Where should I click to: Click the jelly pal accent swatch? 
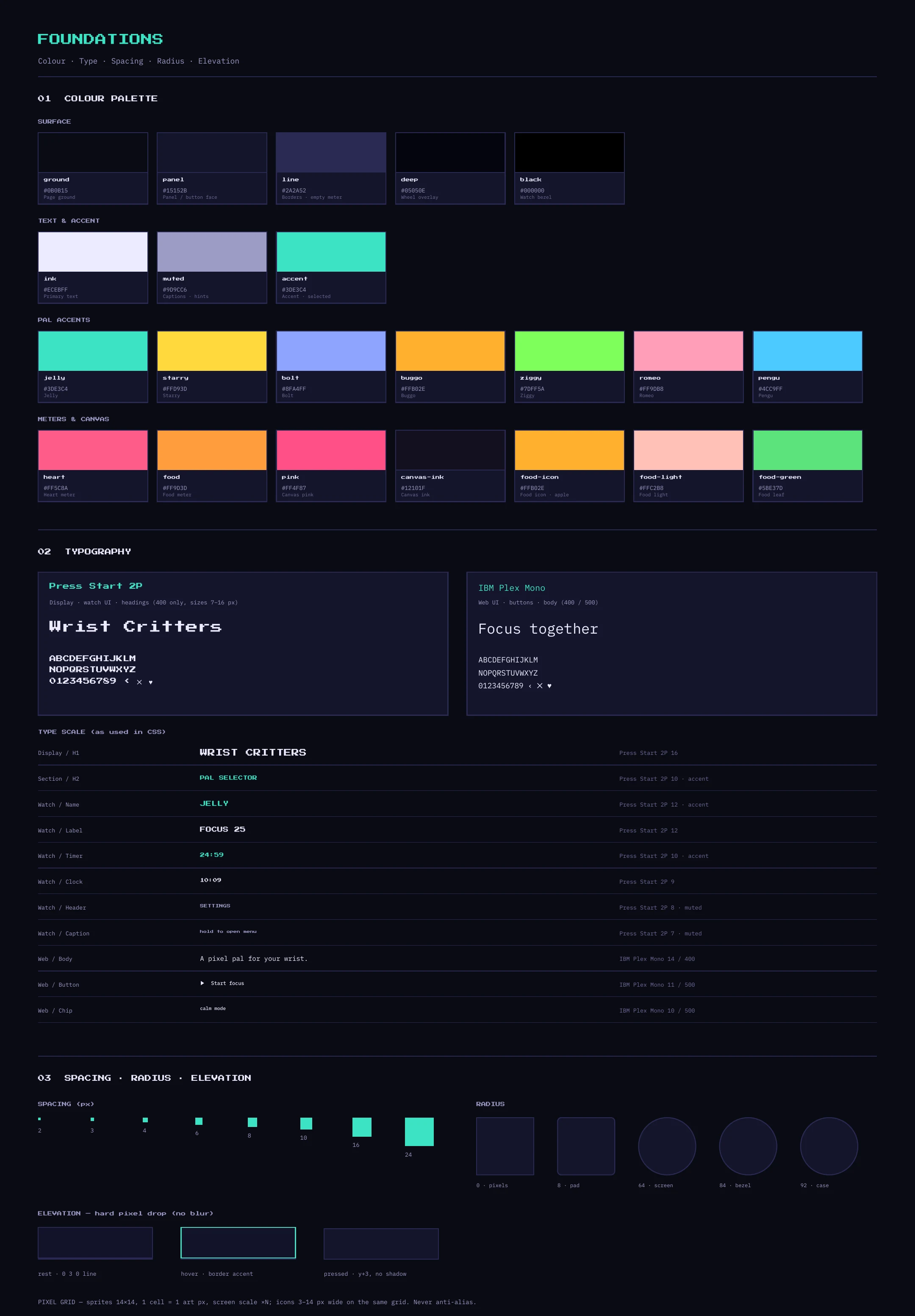(93, 367)
